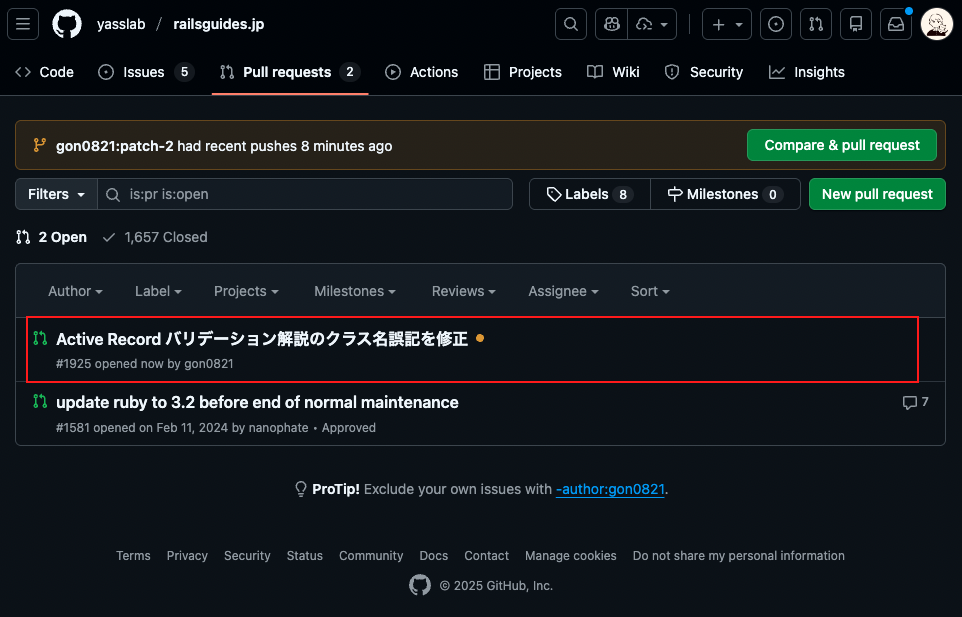The image size is (962, 617).
Task: Expand the Assignee filter dropdown
Action: 563,291
